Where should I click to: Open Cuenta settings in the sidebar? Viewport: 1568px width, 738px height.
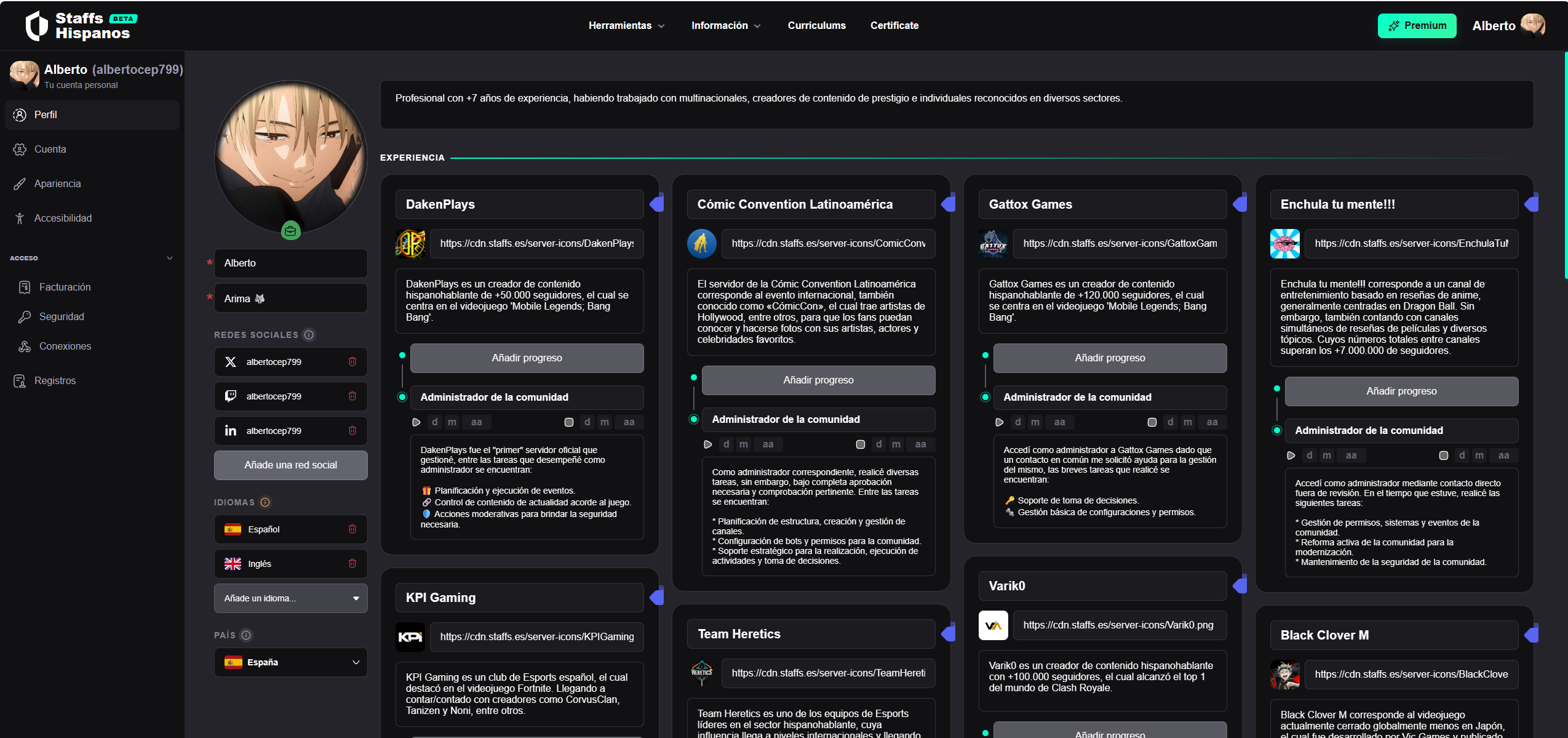pos(92,150)
